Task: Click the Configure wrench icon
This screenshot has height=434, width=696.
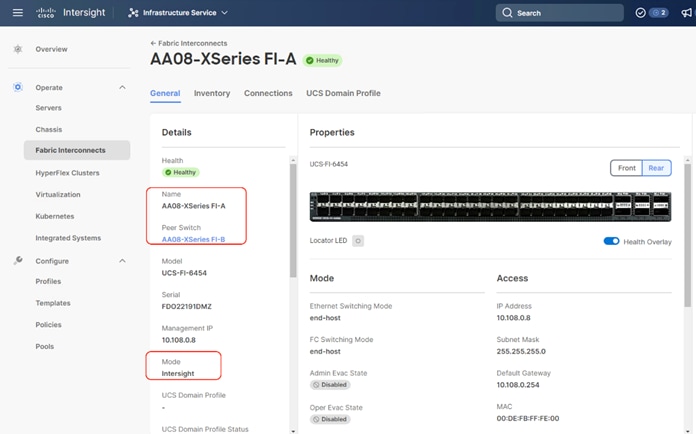Action: [x=18, y=260]
